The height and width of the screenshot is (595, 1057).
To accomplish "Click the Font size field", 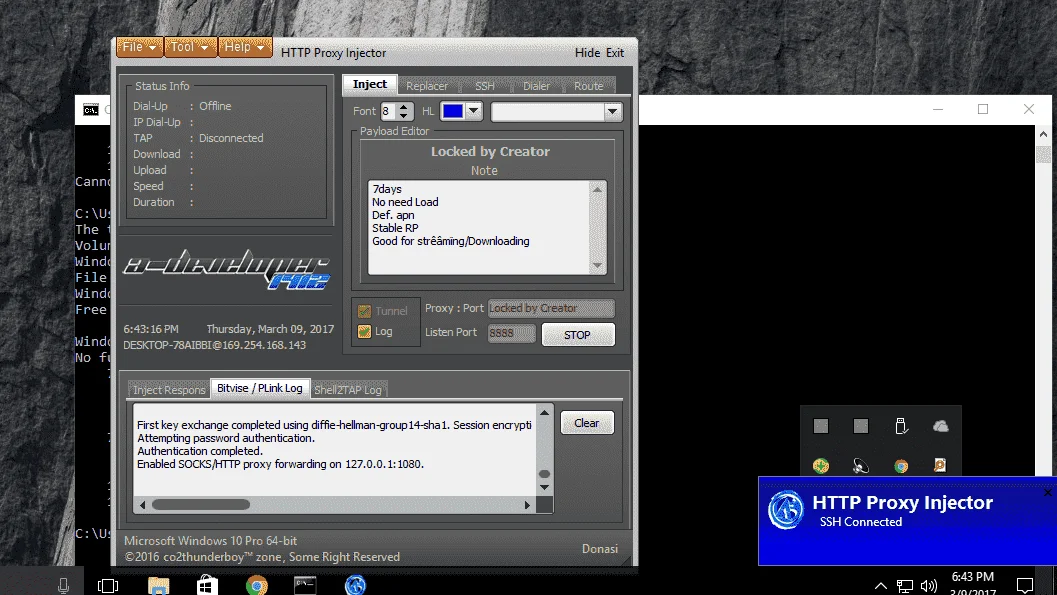I will click(389, 111).
